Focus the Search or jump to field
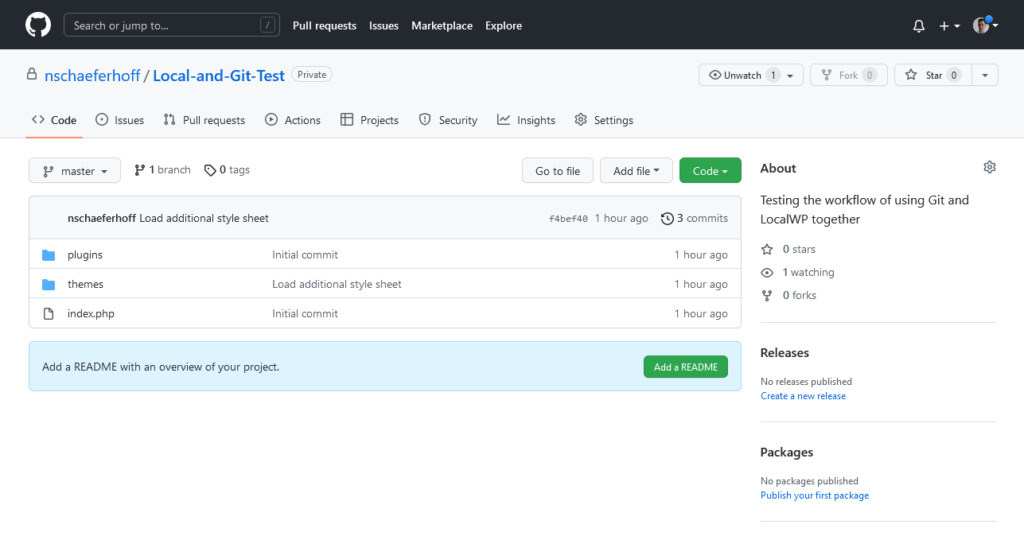The height and width of the screenshot is (536, 1024). point(172,25)
